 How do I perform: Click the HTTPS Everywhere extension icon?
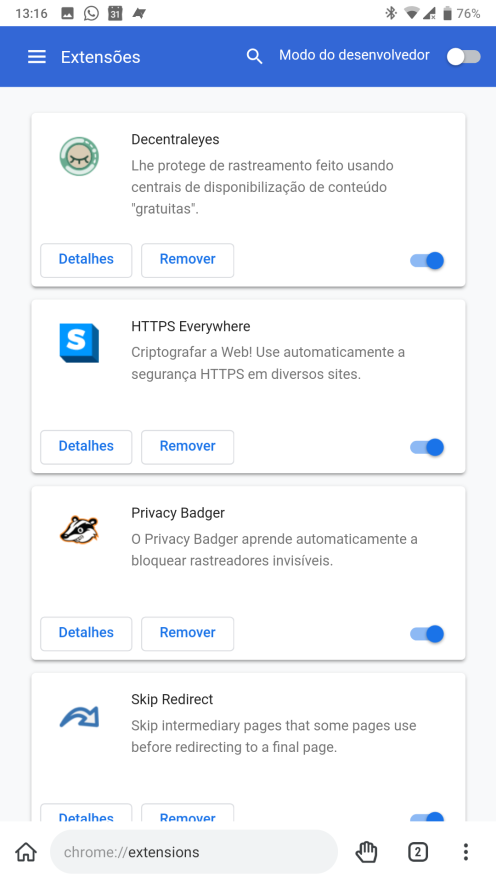tap(79, 343)
